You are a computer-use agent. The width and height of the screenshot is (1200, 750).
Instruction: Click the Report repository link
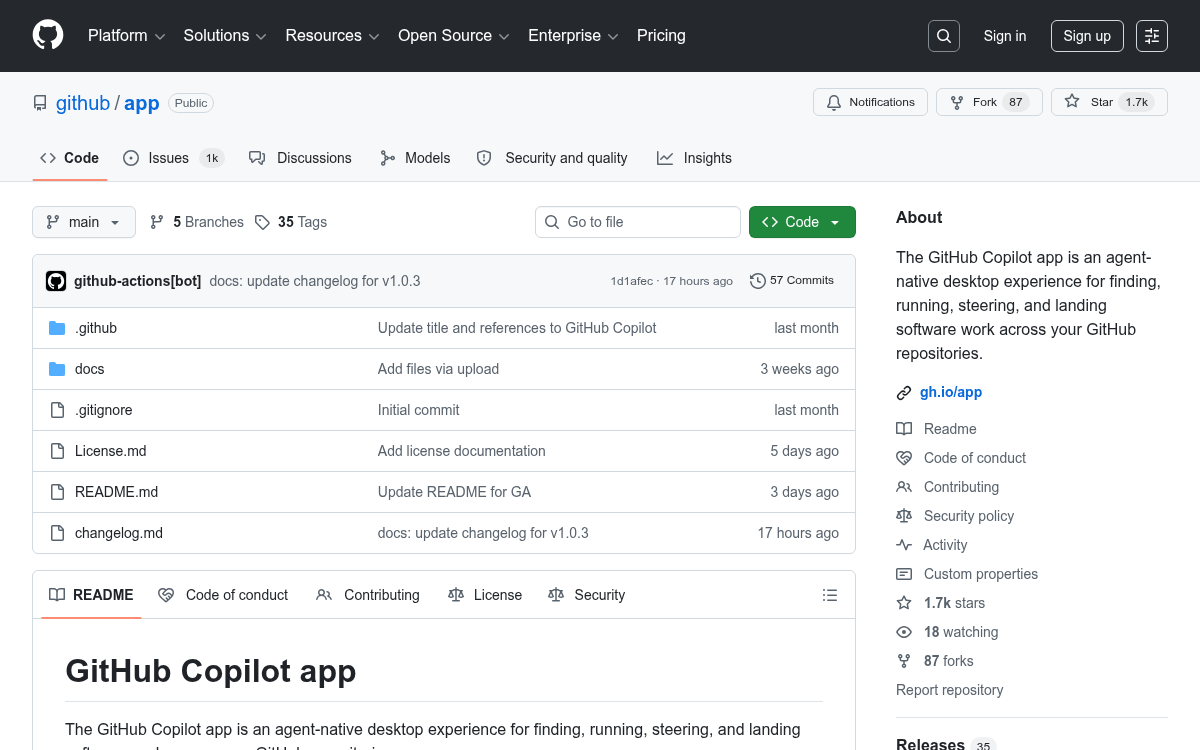point(949,690)
